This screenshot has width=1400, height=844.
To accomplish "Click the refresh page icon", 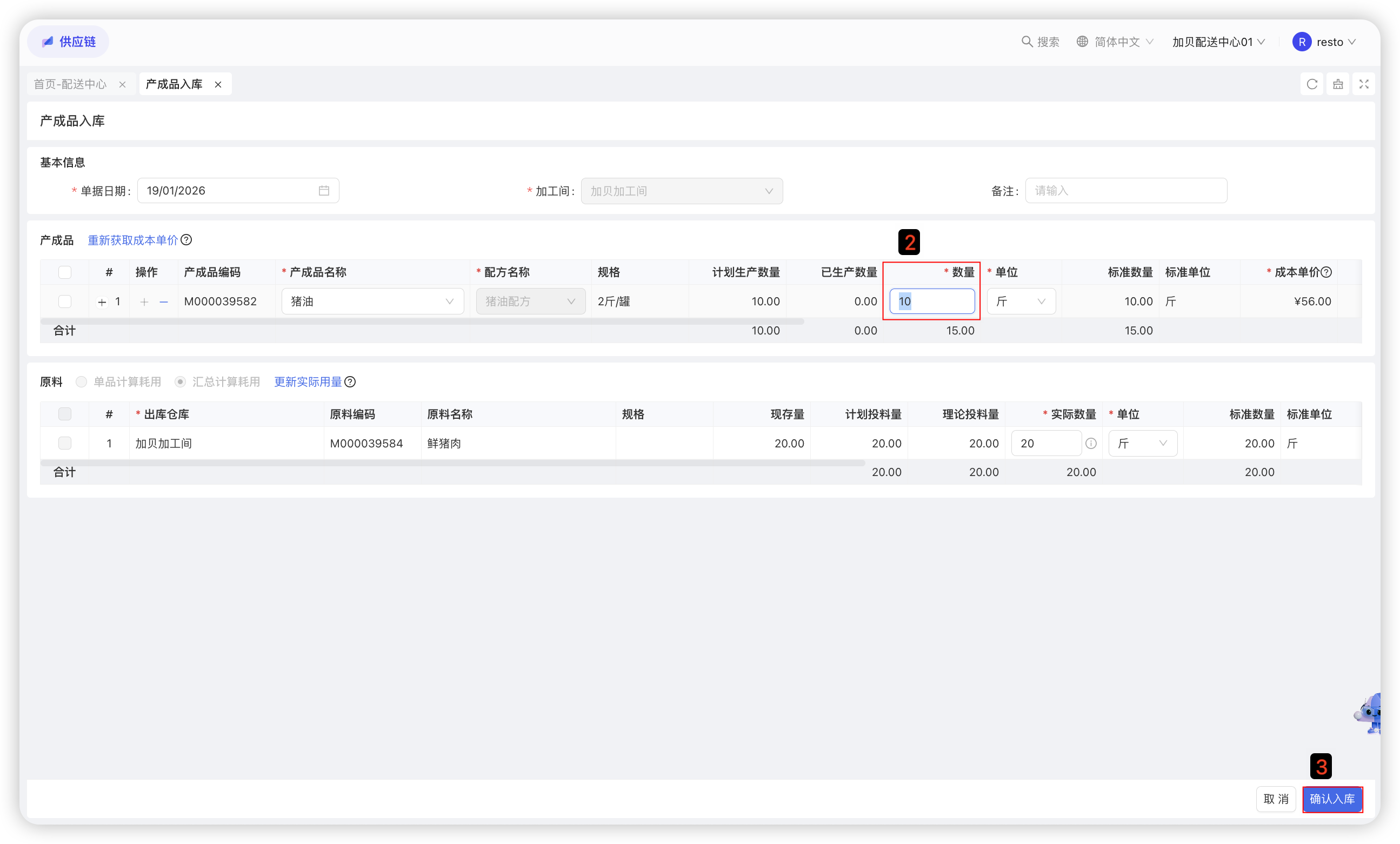I will (1312, 84).
